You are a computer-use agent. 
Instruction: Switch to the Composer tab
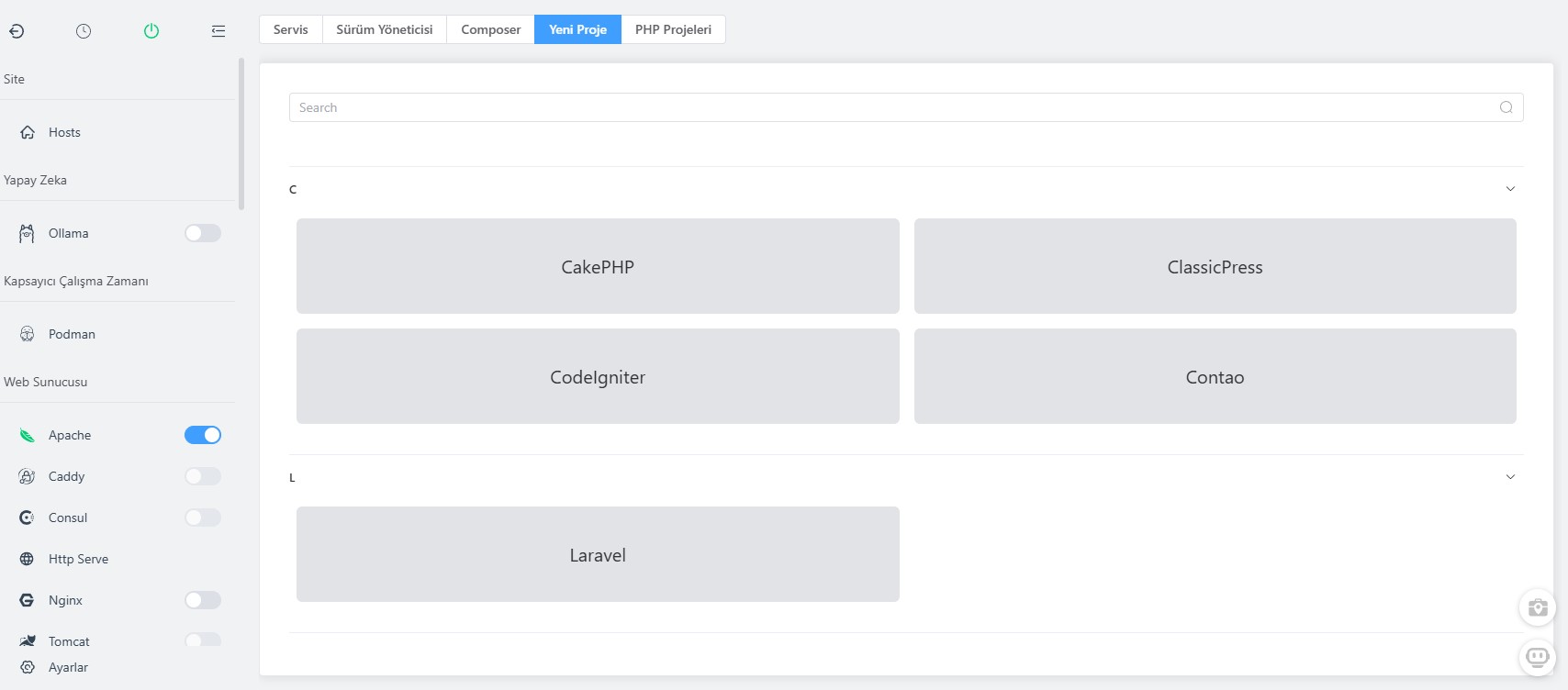490,29
